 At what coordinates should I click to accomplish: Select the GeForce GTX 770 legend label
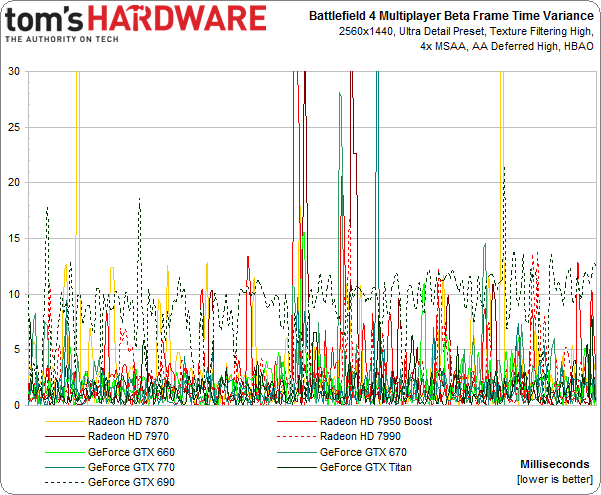(x=131, y=467)
